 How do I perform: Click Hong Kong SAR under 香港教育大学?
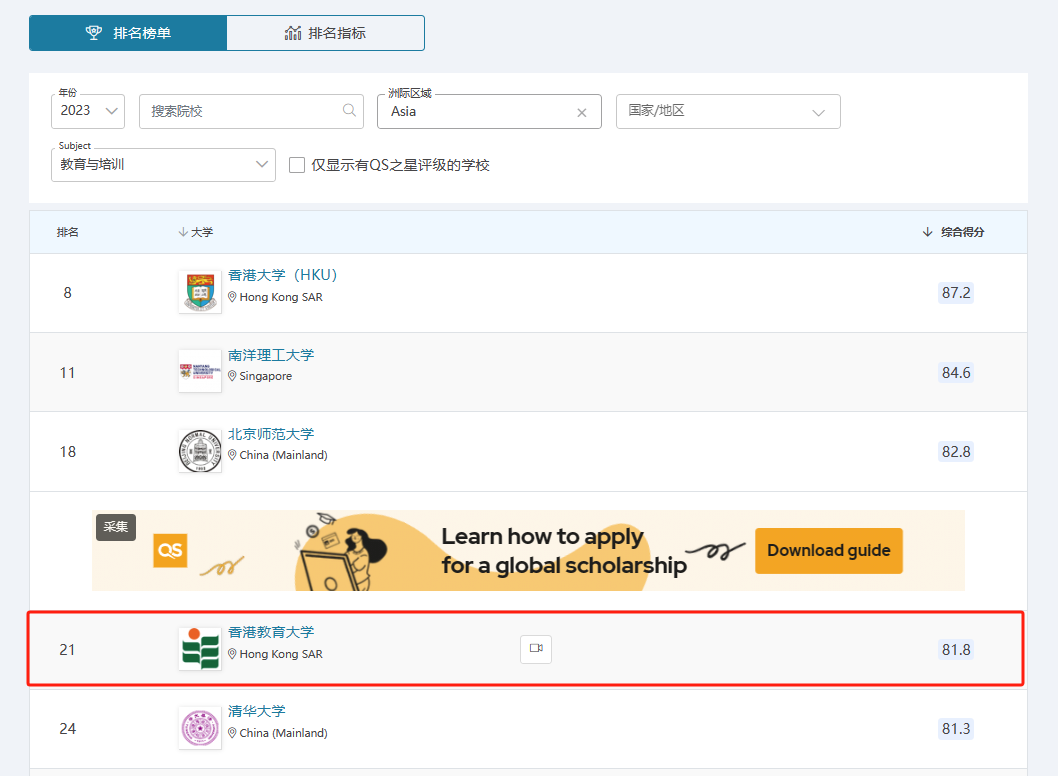(281, 654)
